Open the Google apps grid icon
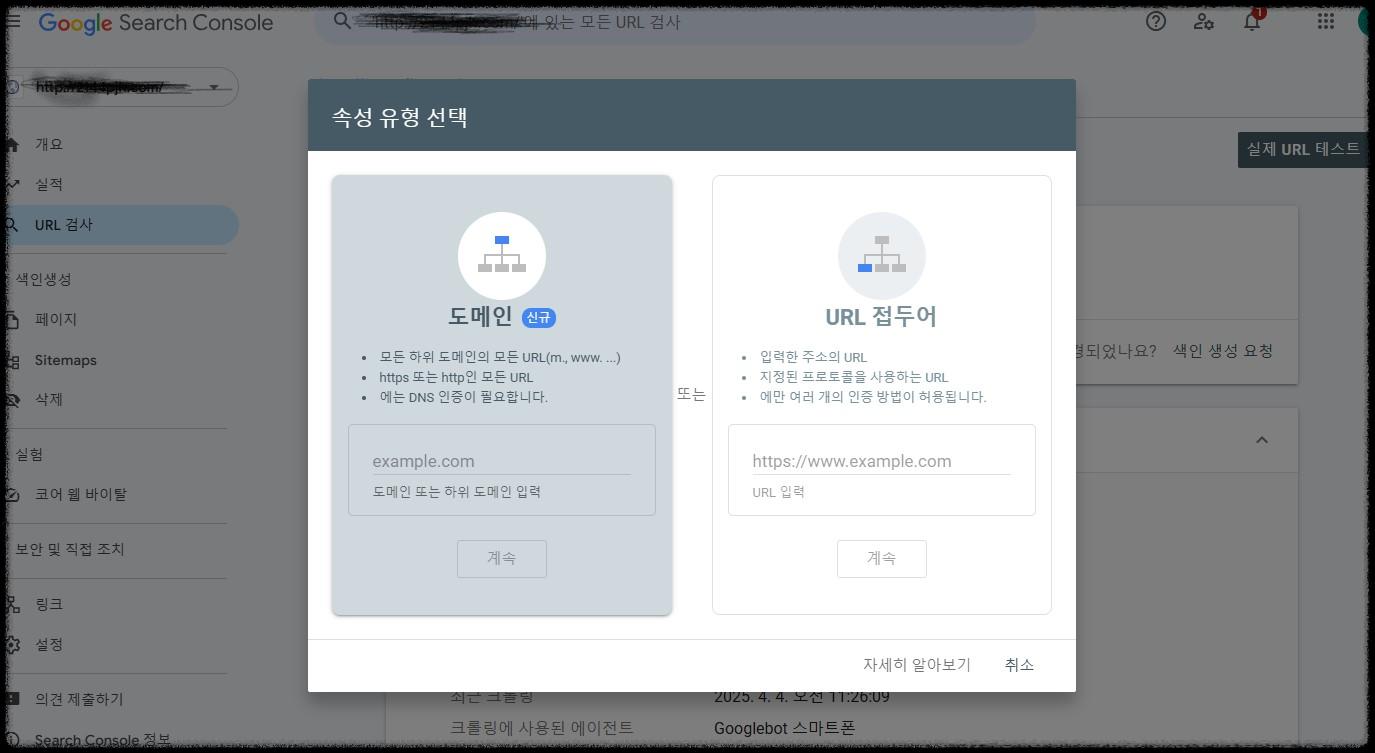Viewport: 1375px width, 753px height. click(1326, 21)
